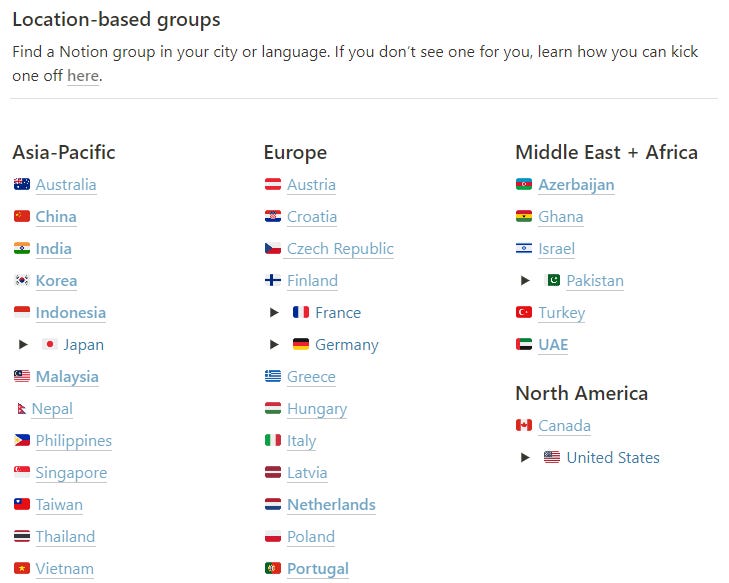Follow the Latvia group link
This screenshot has height=583, width=729.
point(307,473)
